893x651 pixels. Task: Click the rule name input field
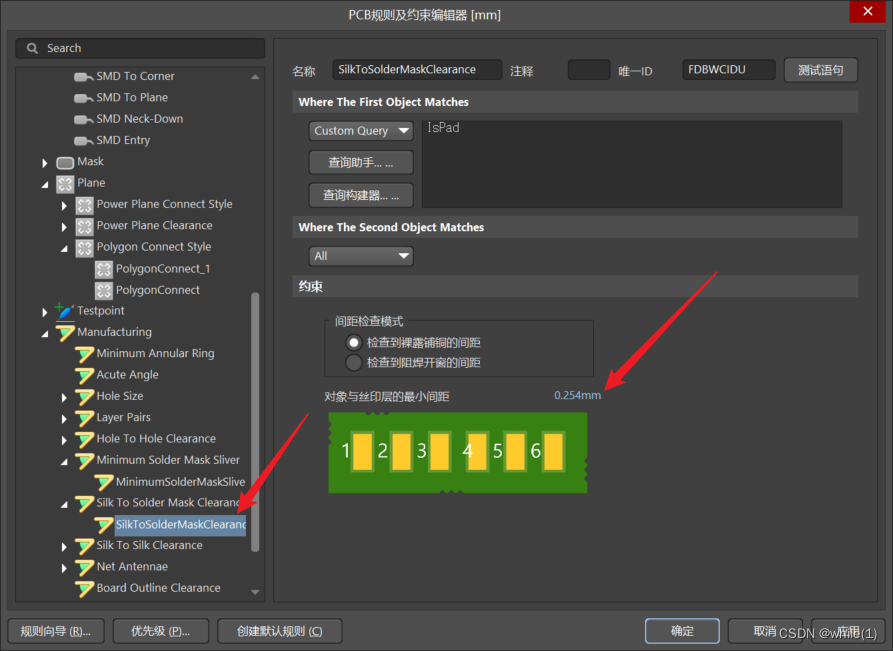tap(417, 70)
